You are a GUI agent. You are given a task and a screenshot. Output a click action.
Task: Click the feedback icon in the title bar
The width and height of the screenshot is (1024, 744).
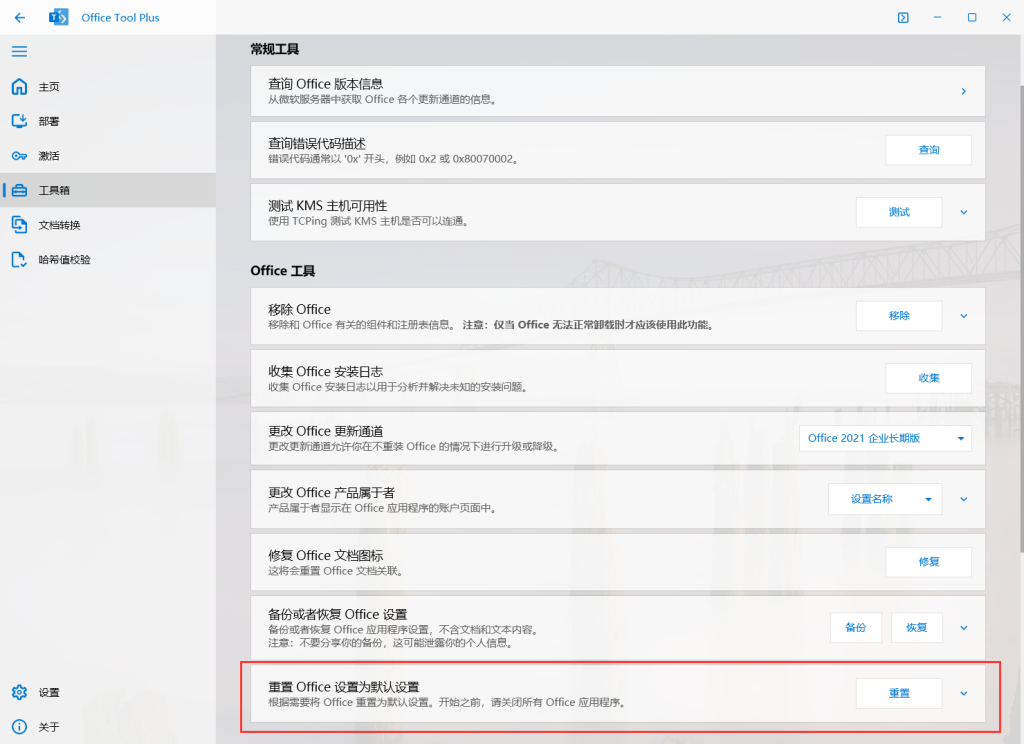pyautogui.click(x=903, y=17)
